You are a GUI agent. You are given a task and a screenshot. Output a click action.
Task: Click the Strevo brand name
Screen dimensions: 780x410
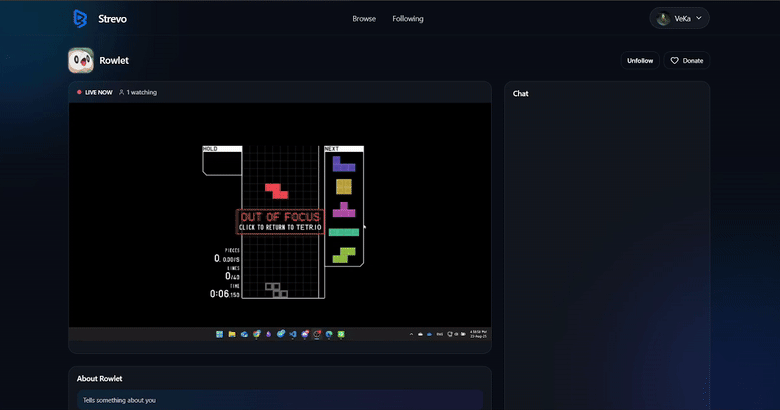click(113, 18)
